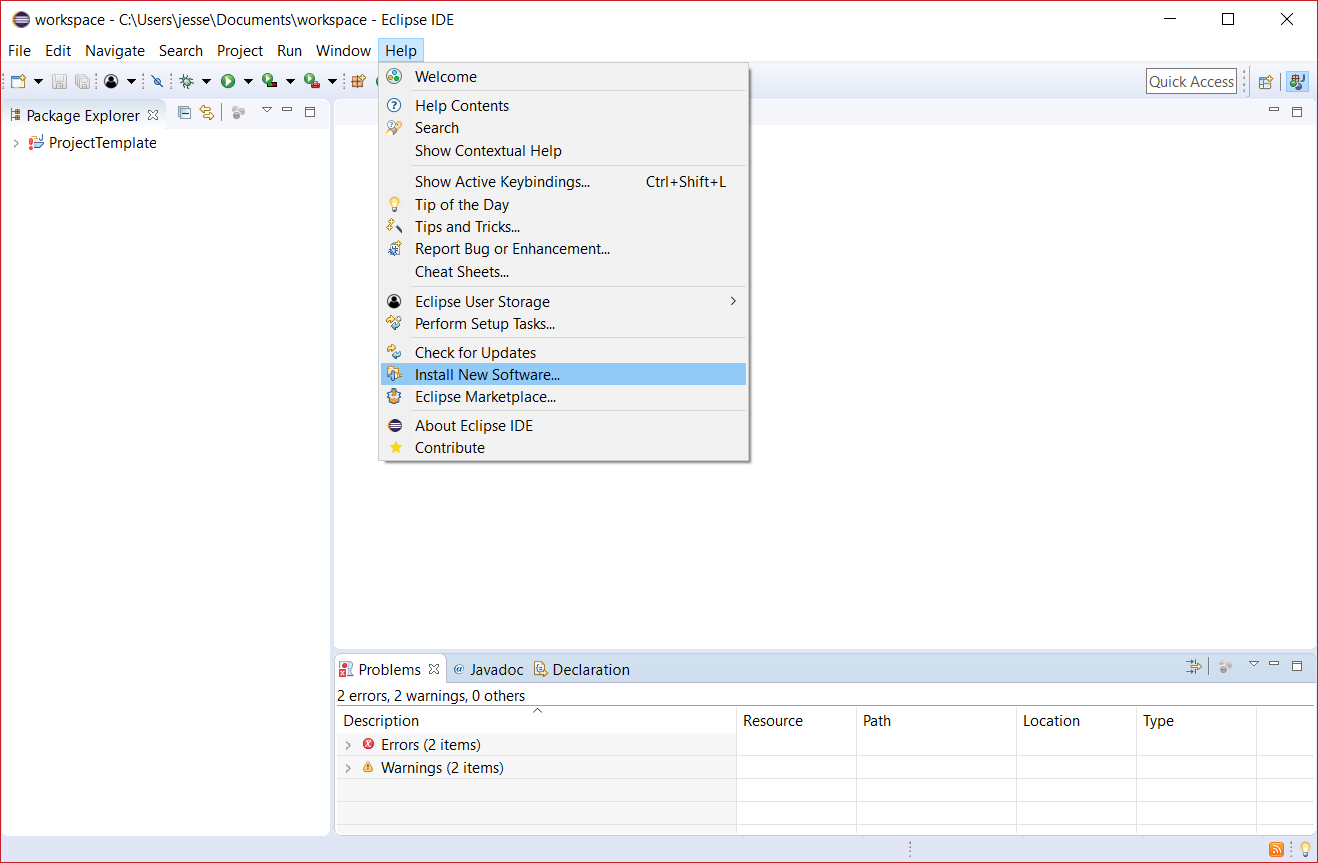Save all files with the Save All icon
The width and height of the screenshot is (1318, 863).
tap(80, 81)
